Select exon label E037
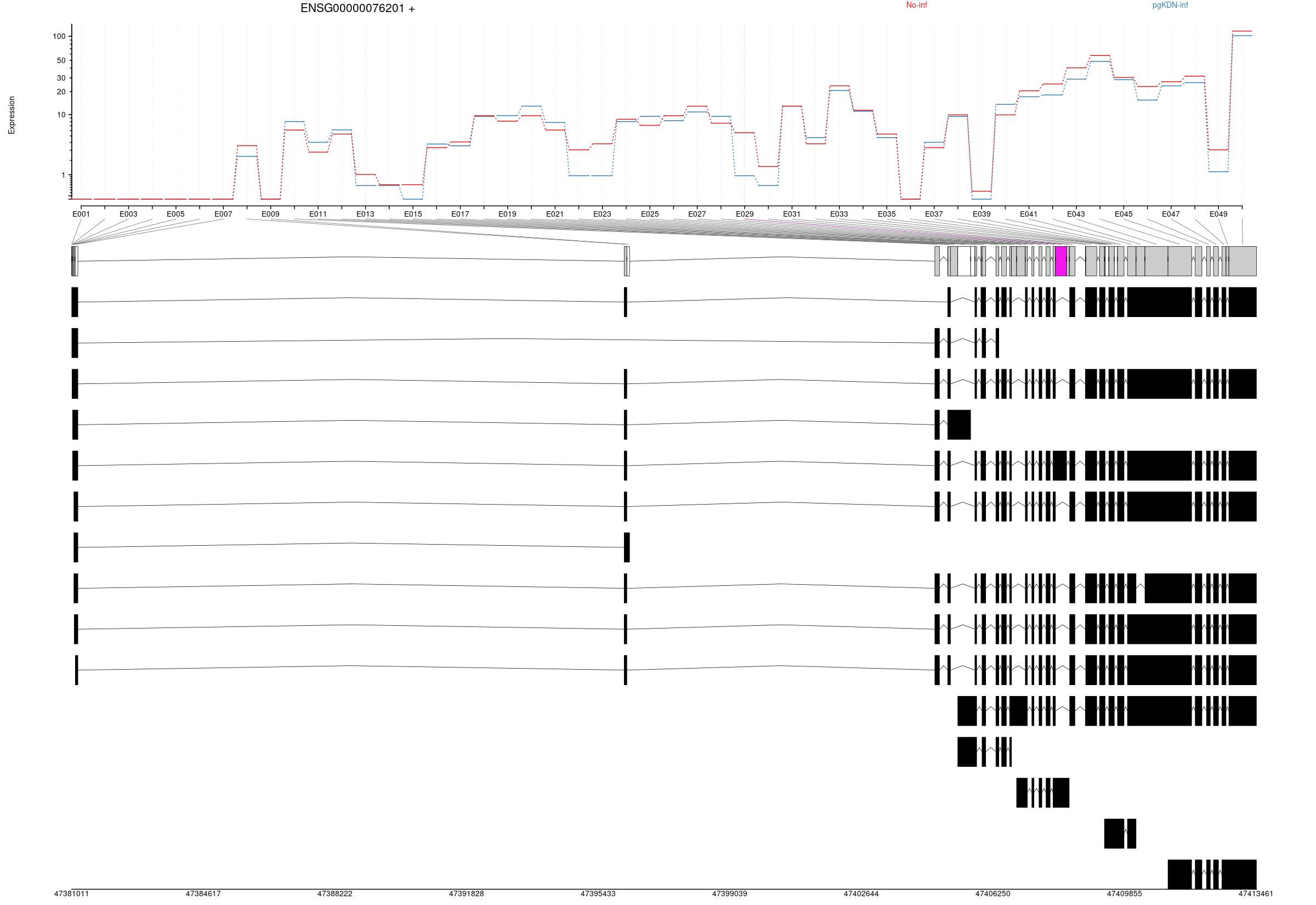Image resolution: width=1316 pixels, height=905 pixels. coord(934,214)
